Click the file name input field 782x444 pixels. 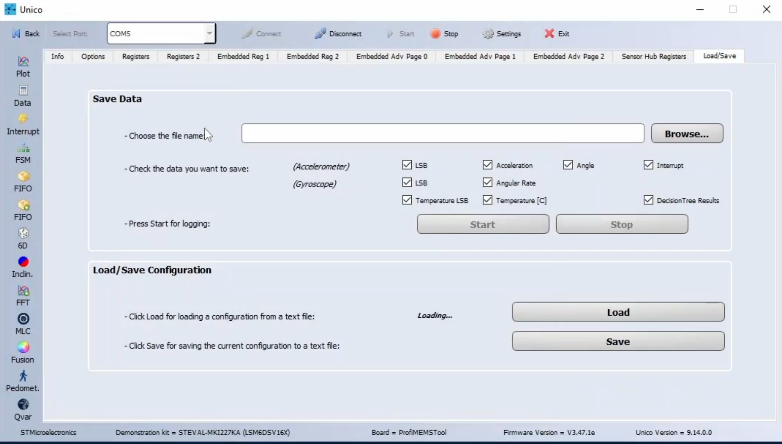point(443,133)
